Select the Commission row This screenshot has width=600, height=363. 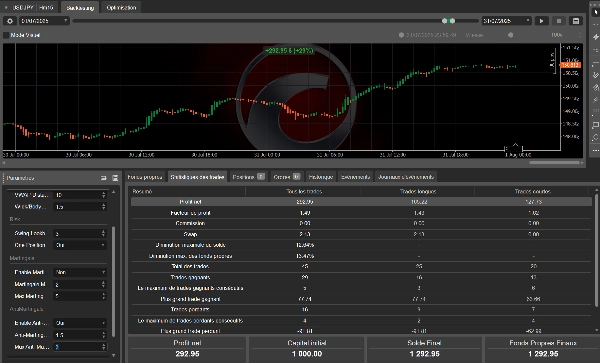pos(361,223)
